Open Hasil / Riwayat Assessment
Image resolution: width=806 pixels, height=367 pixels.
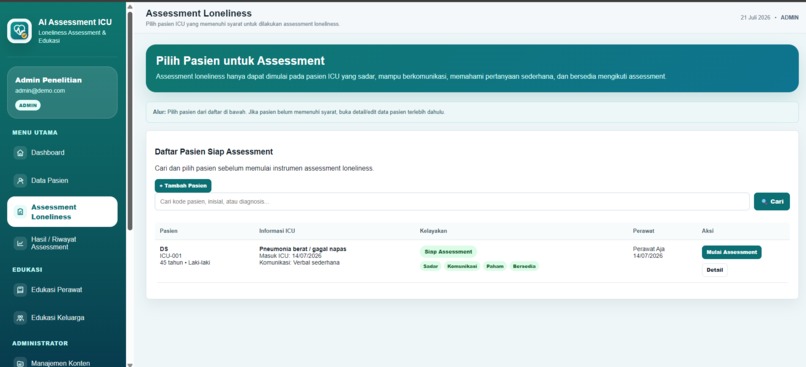coord(62,243)
